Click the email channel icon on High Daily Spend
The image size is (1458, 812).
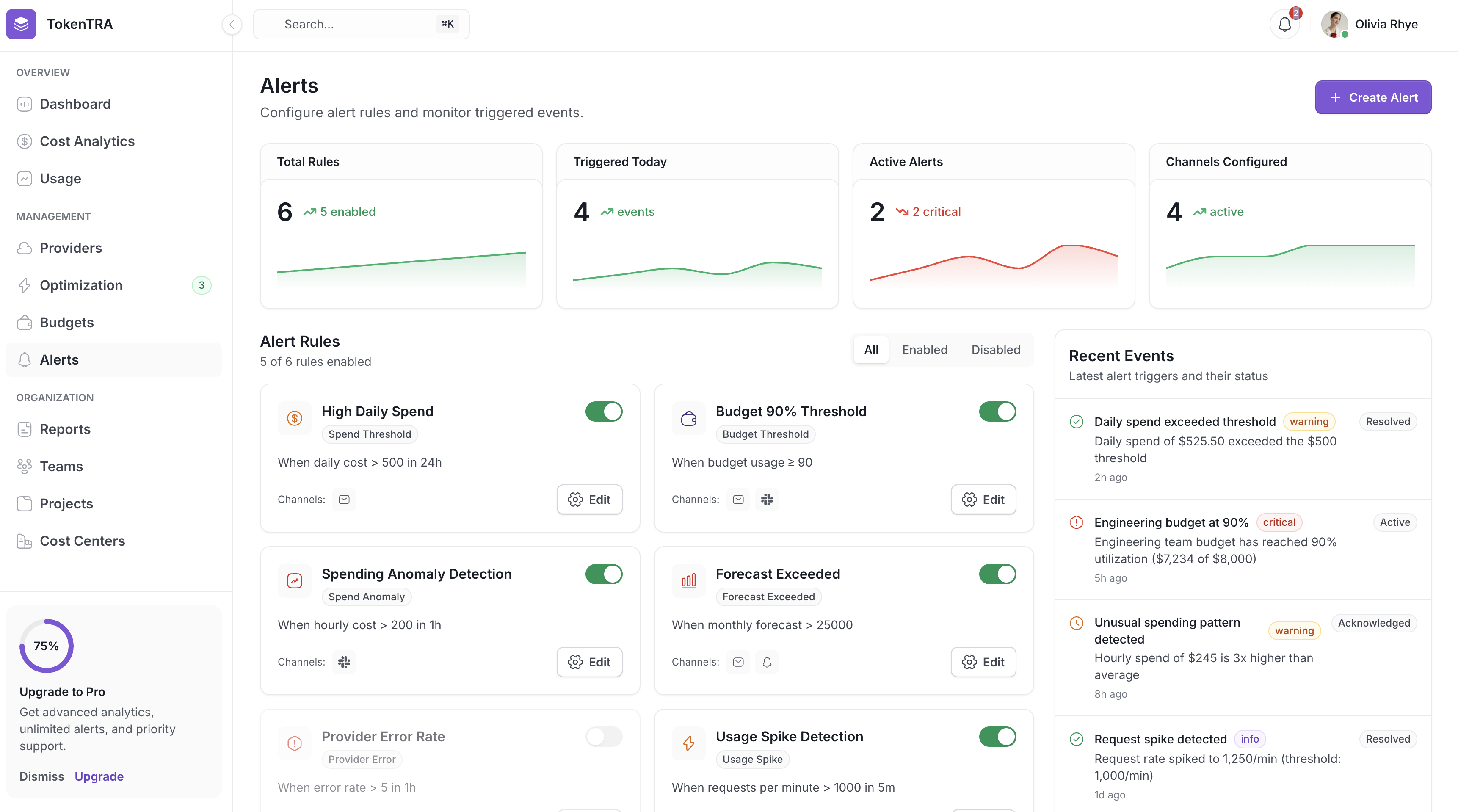coord(344,499)
